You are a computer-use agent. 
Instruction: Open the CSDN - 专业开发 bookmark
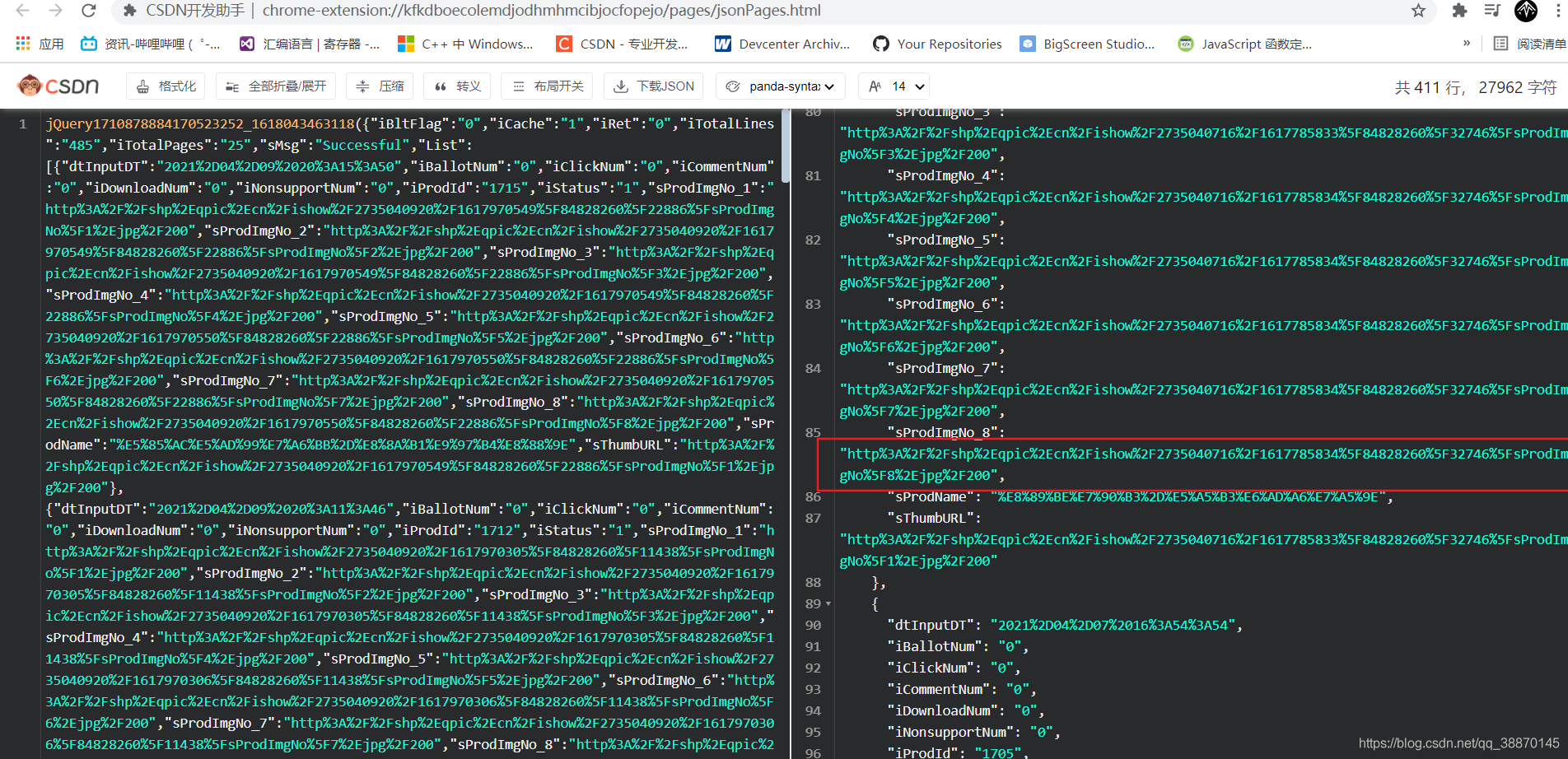pyautogui.click(x=622, y=44)
